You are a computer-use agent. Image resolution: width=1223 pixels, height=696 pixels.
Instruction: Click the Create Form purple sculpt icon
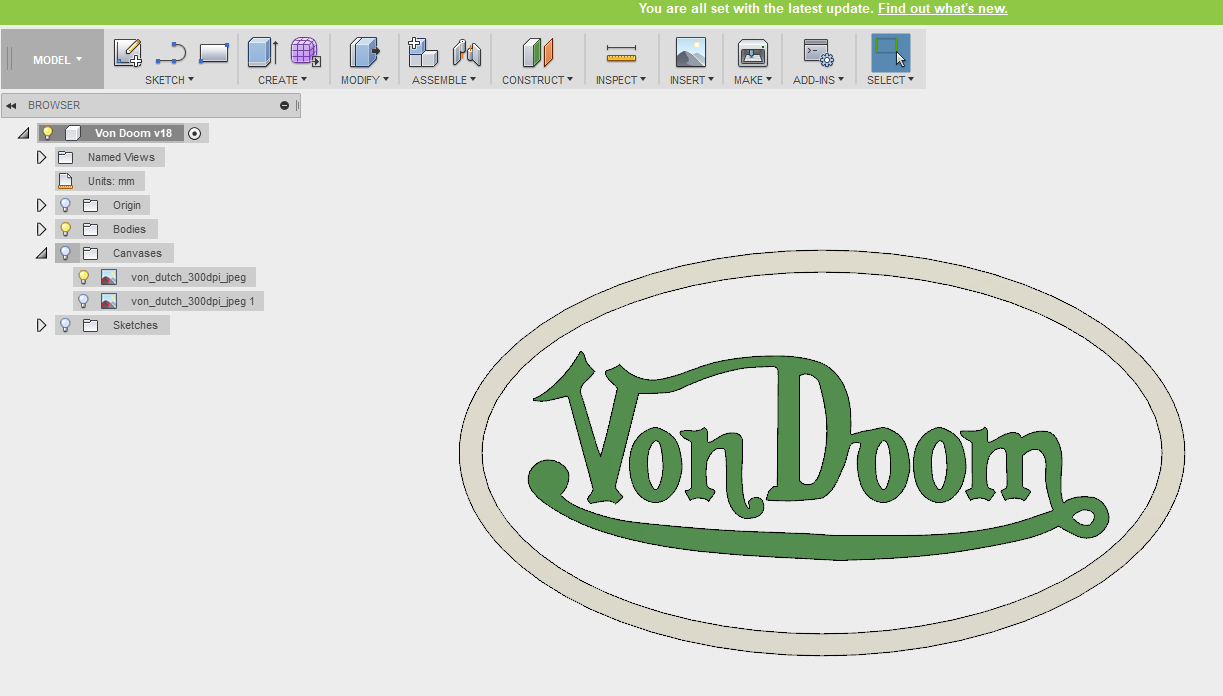click(x=305, y=52)
